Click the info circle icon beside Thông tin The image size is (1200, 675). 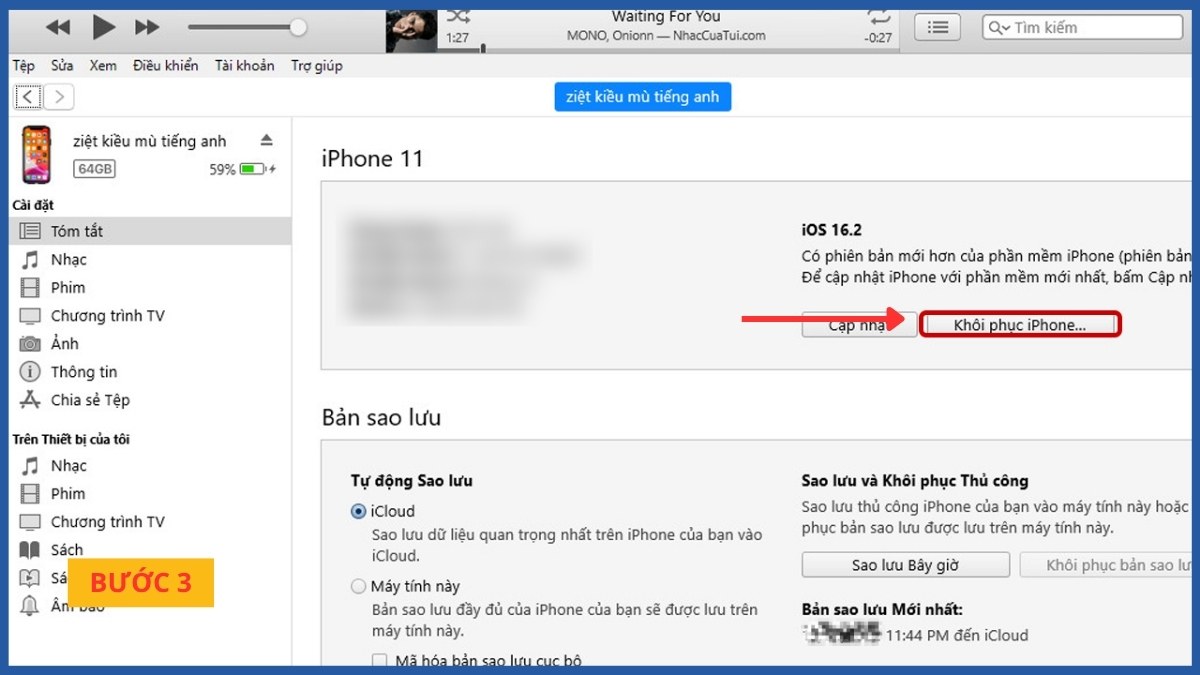pos(31,371)
